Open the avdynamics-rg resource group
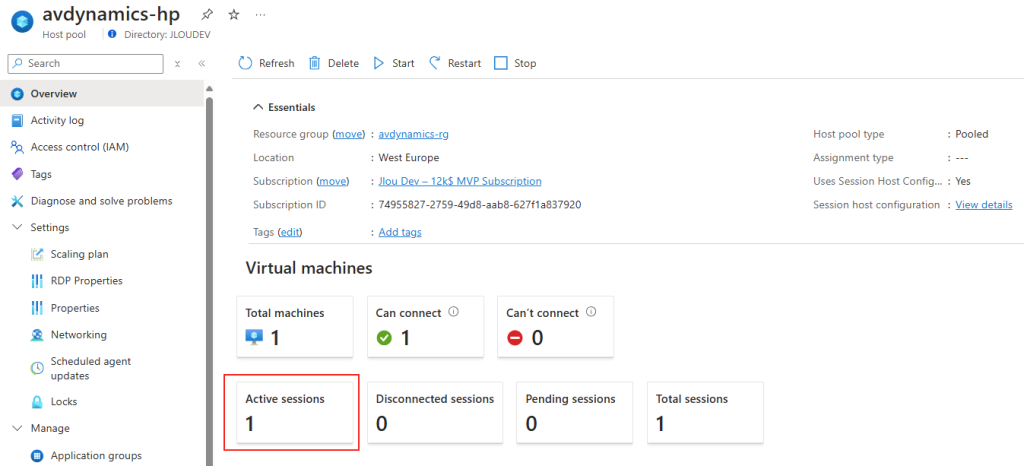This screenshot has height=466, width=1024. coord(413,134)
